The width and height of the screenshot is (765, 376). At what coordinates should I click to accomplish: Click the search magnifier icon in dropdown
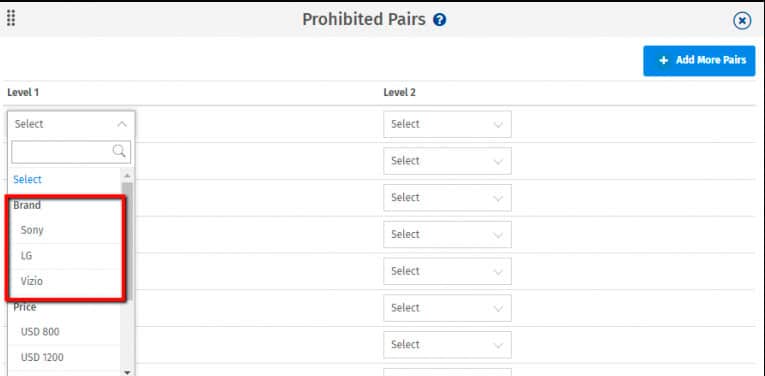[119, 151]
